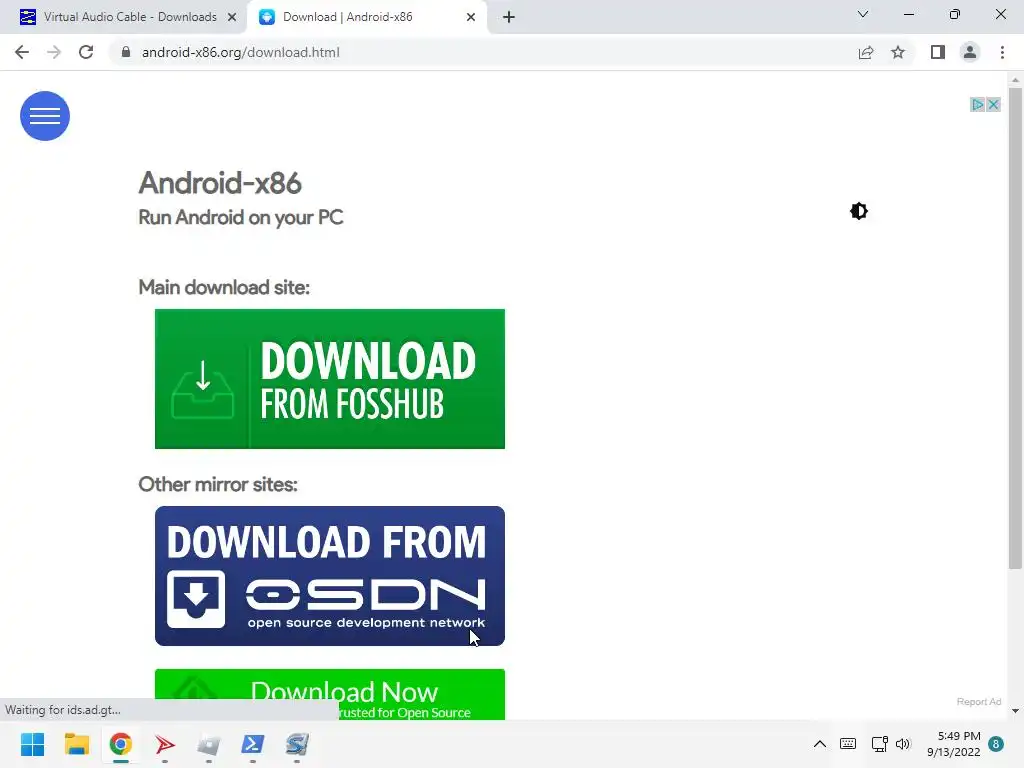Click 'Main download site:' text
1024x768 pixels.
pos(224,287)
